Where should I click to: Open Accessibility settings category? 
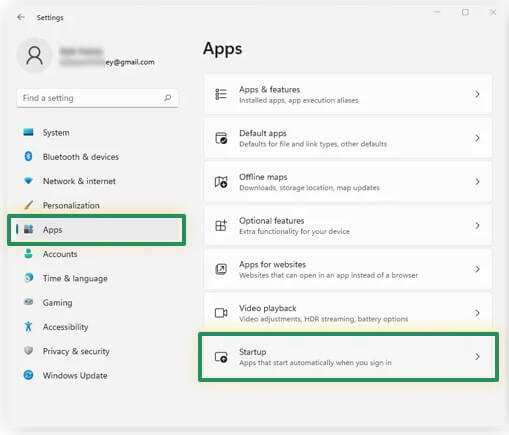(97, 327)
